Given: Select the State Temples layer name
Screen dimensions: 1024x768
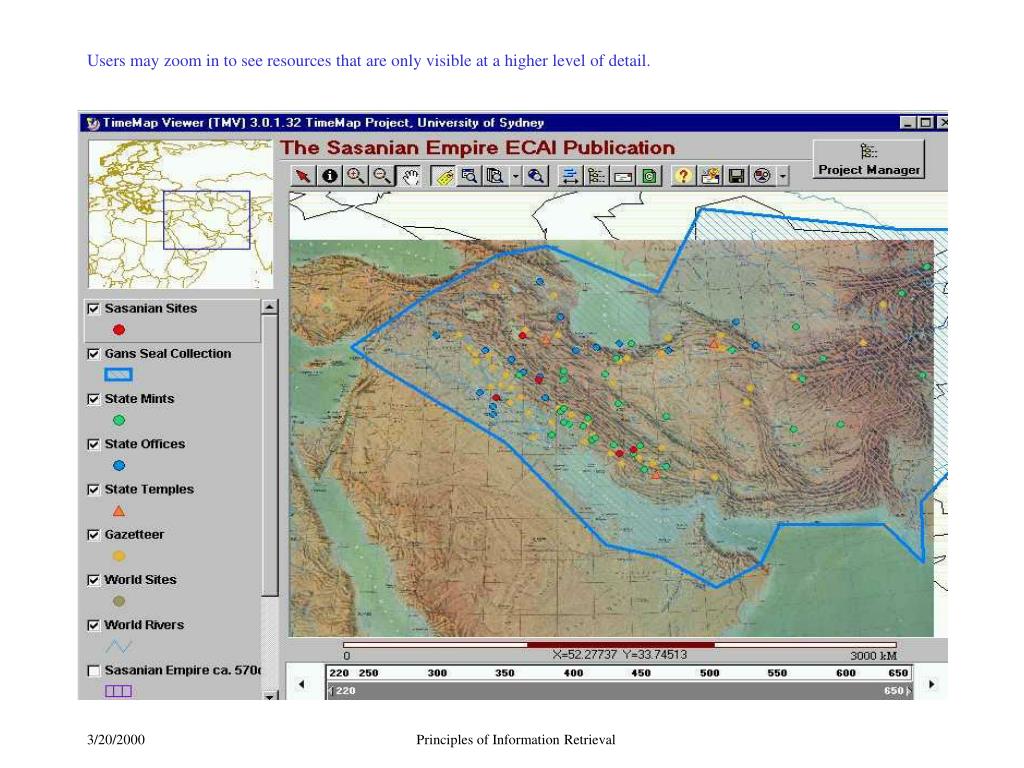Looking at the screenshot, I should [149, 490].
